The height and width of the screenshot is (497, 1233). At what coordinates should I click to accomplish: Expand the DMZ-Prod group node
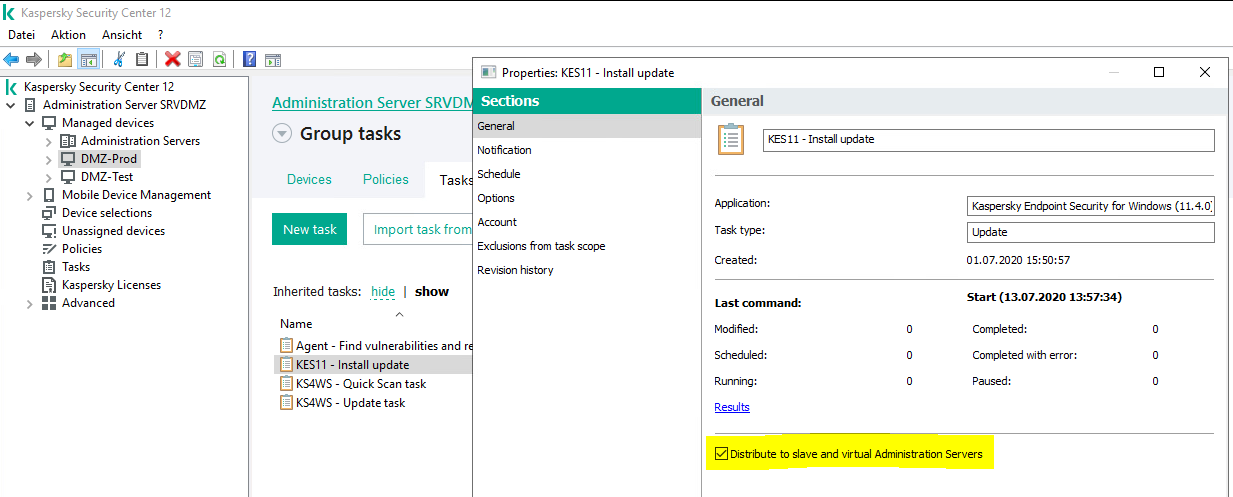pyautogui.click(x=48, y=159)
